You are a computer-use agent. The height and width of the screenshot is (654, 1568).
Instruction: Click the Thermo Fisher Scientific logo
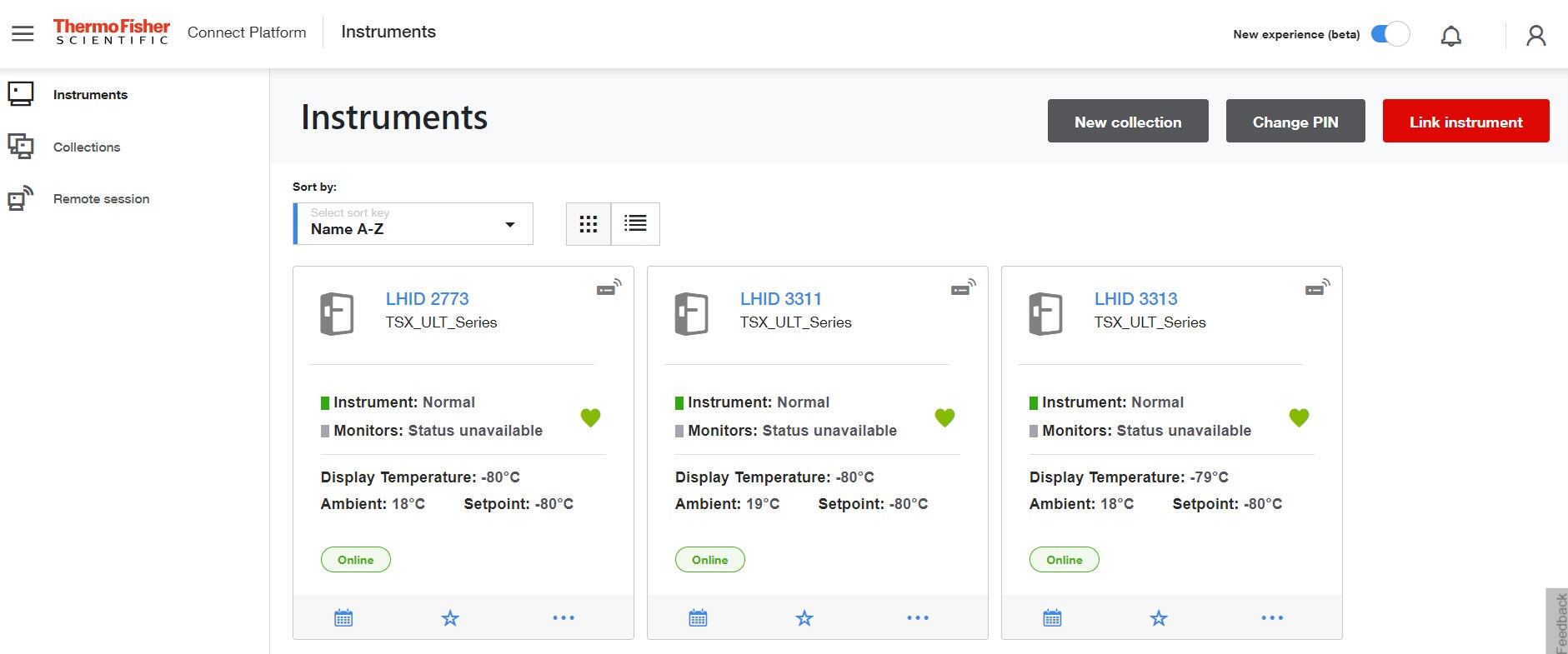[x=112, y=32]
